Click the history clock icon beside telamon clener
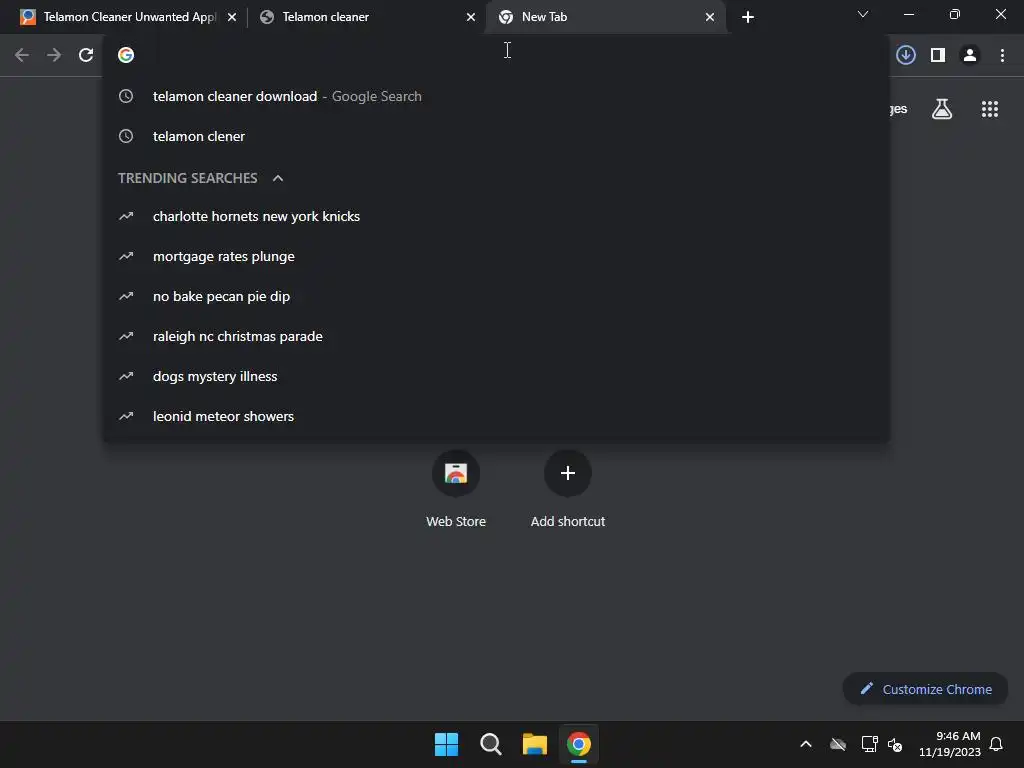The image size is (1024, 768). coord(126,136)
